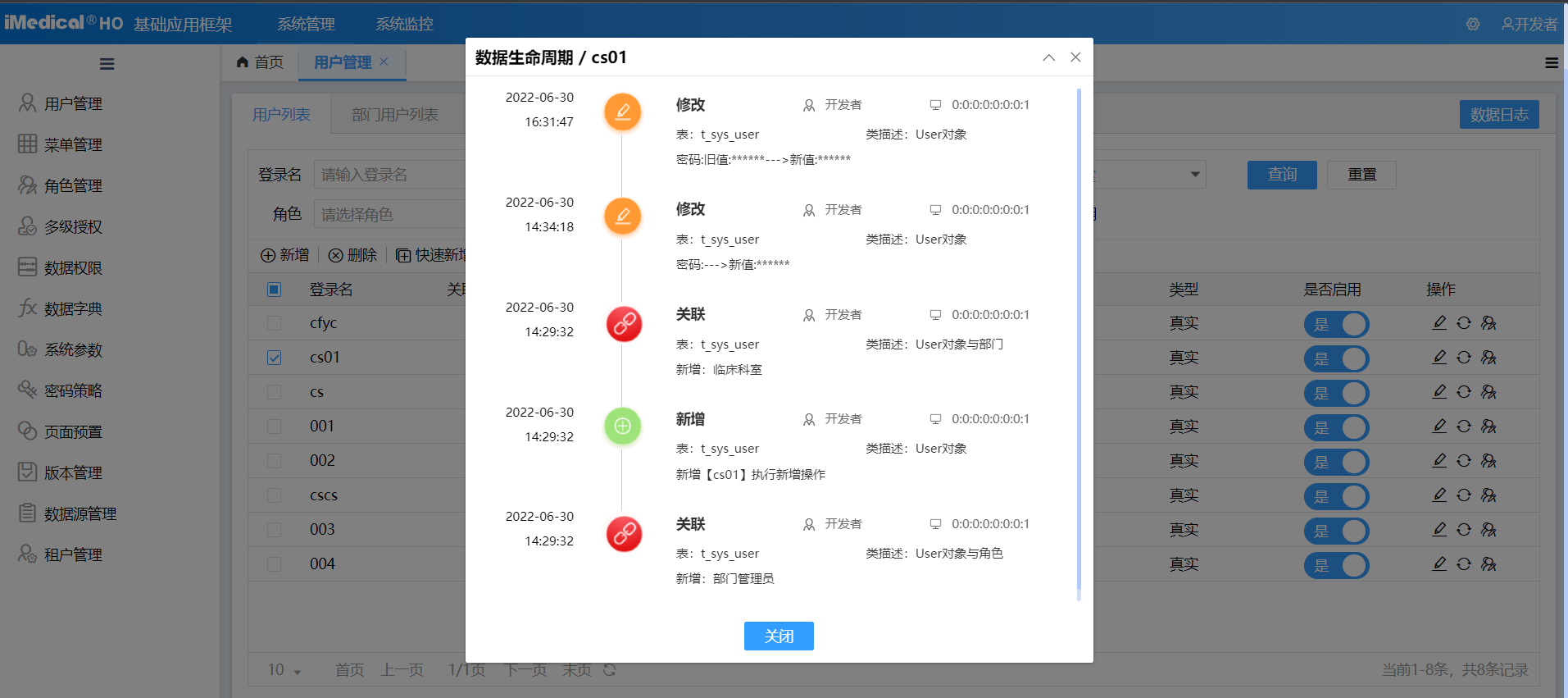Click reset refresh icon for 004 row

coord(1464,564)
